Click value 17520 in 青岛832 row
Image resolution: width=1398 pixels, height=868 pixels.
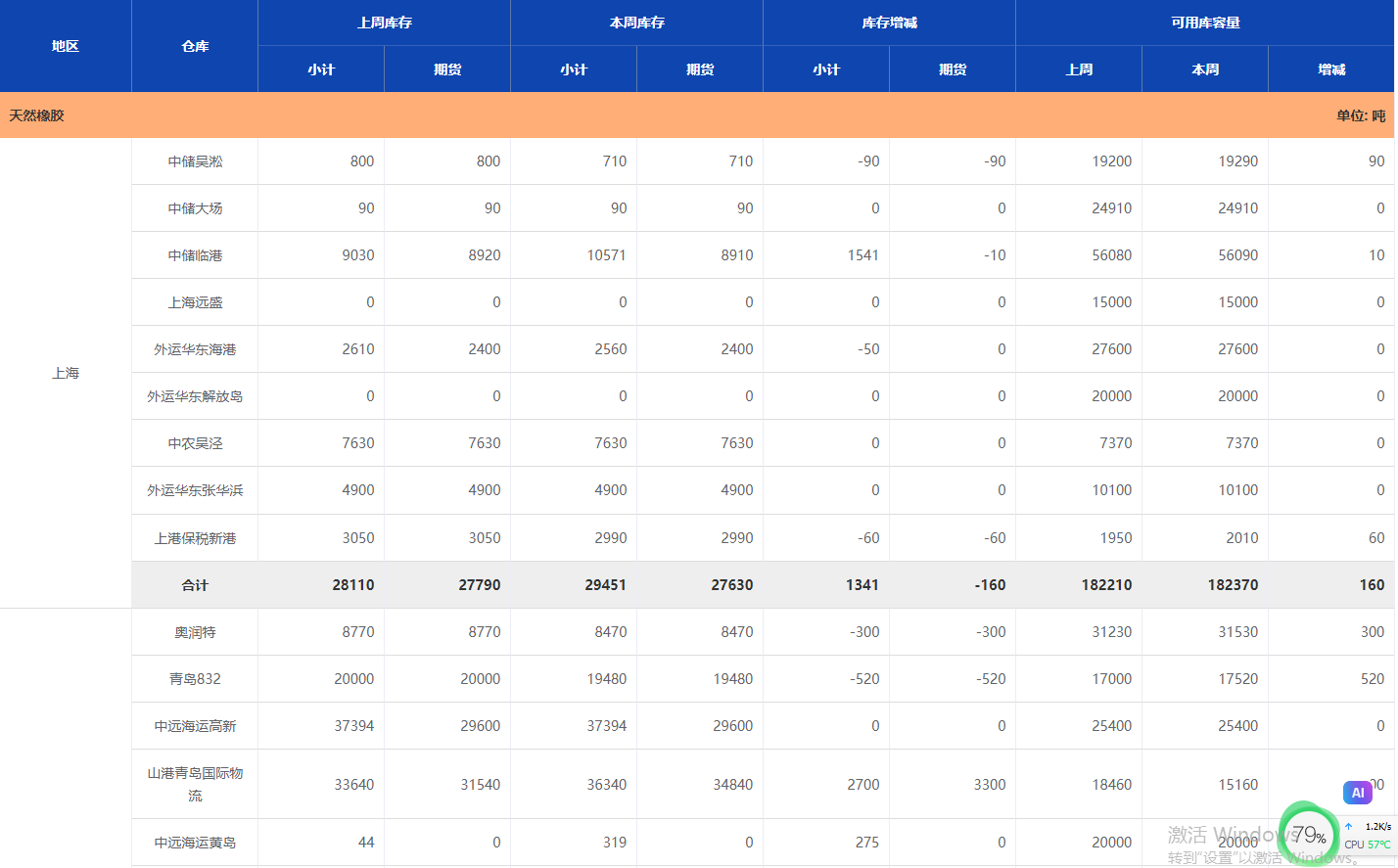tap(1237, 679)
